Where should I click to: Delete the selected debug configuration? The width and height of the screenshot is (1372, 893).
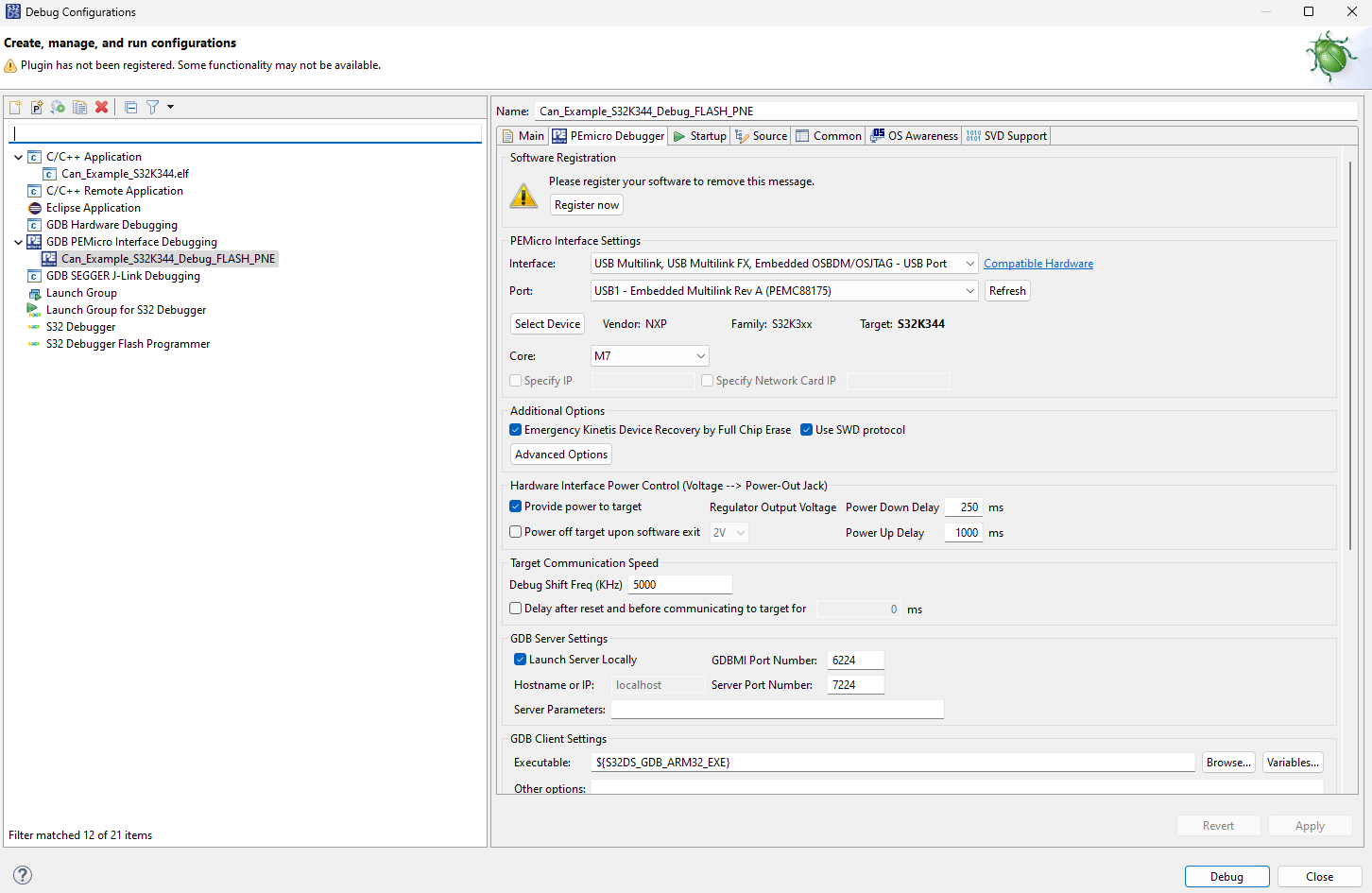click(x=101, y=107)
